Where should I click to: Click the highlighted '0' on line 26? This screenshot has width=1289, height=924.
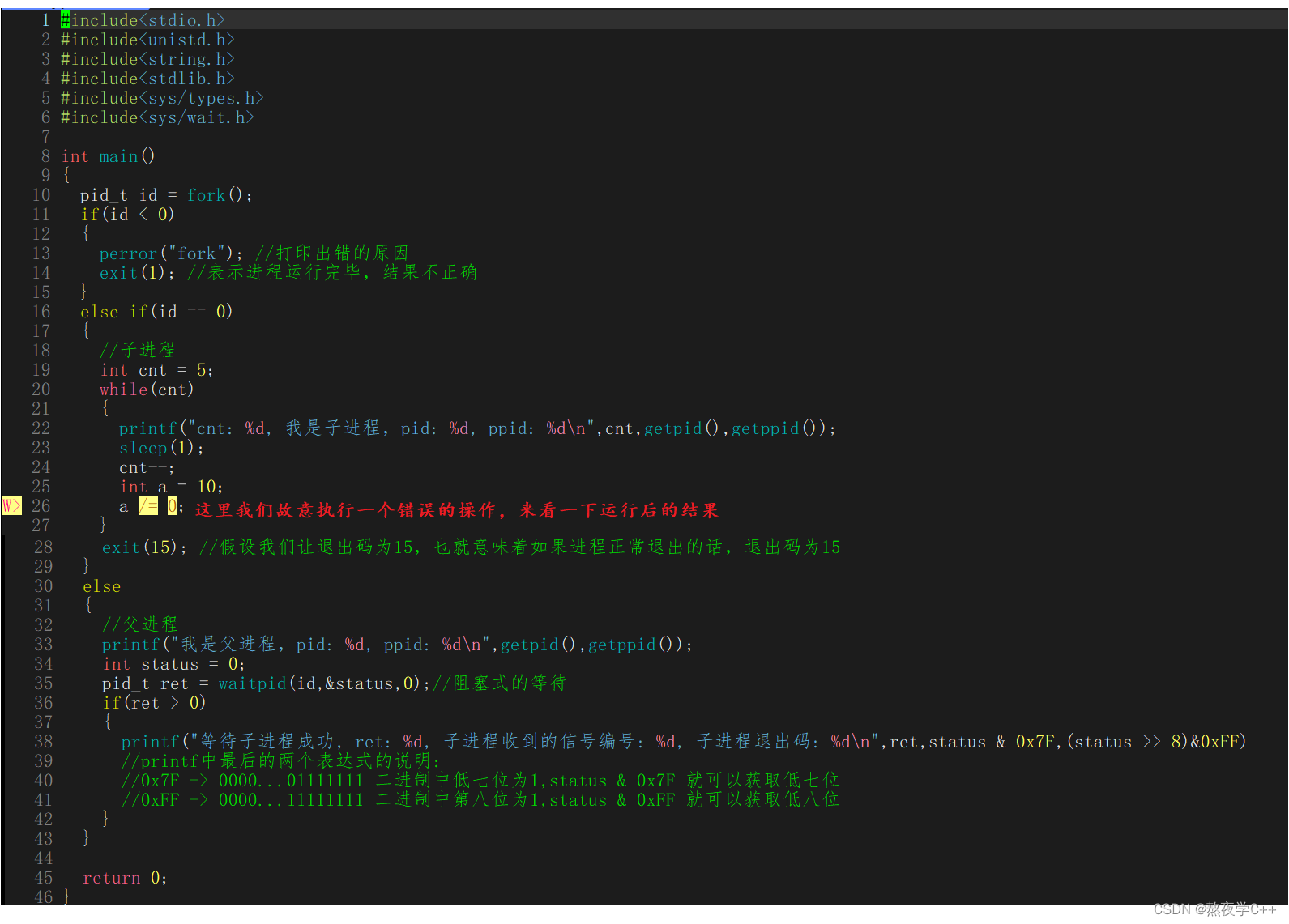173,506
